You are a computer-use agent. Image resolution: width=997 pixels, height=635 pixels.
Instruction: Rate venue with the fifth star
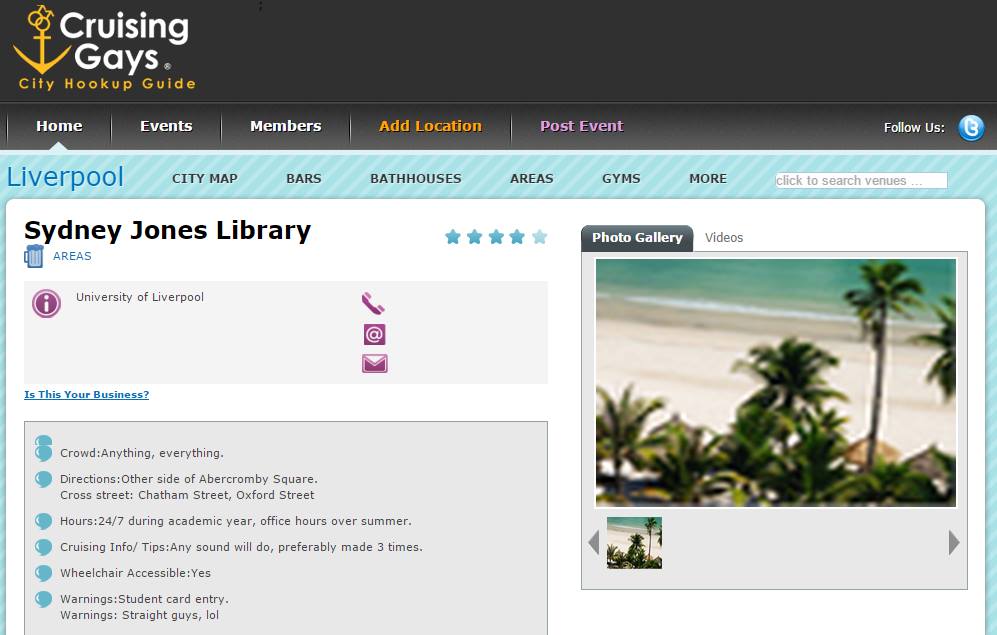click(x=539, y=237)
